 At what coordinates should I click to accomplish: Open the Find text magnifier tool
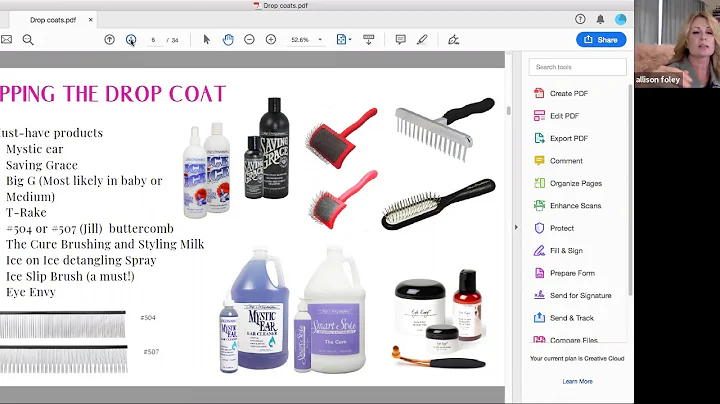coord(28,40)
